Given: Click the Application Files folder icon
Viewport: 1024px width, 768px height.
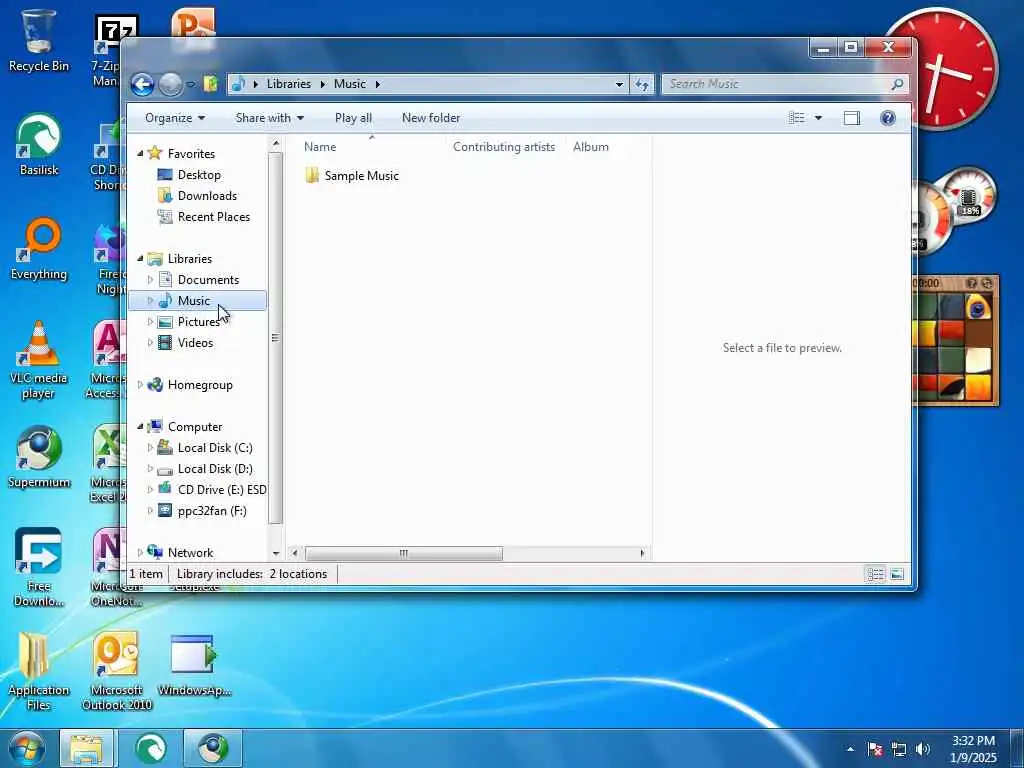Looking at the screenshot, I should [x=39, y=671].
